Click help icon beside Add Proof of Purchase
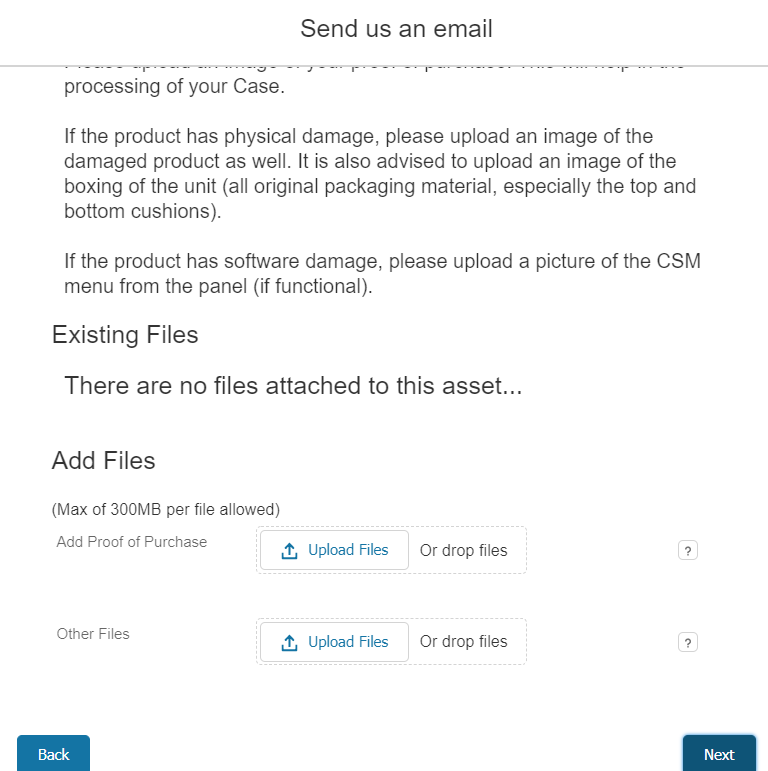Viewport: 768px width, 771px height. coord(687,550)
